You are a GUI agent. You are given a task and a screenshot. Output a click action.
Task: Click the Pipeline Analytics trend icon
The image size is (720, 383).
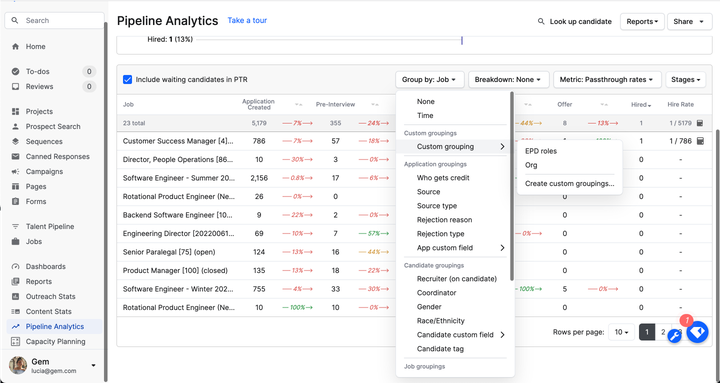coord(16,327)
